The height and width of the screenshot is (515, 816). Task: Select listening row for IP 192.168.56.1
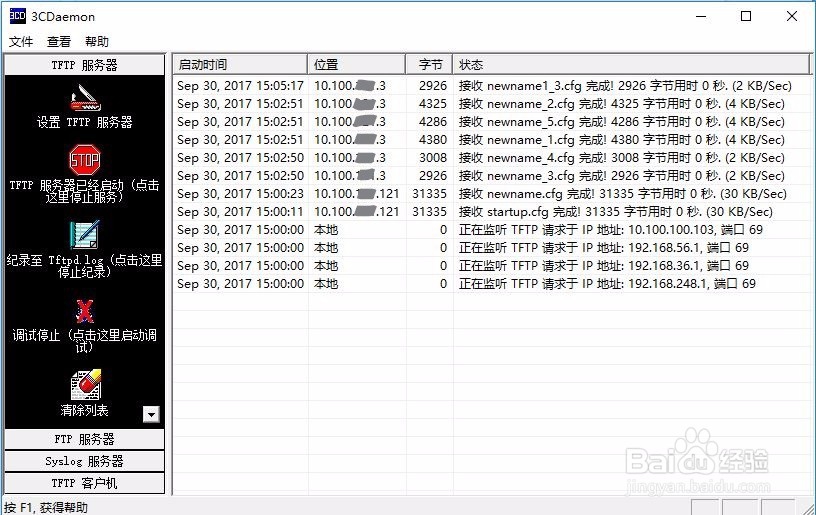(x=492, y=248)
